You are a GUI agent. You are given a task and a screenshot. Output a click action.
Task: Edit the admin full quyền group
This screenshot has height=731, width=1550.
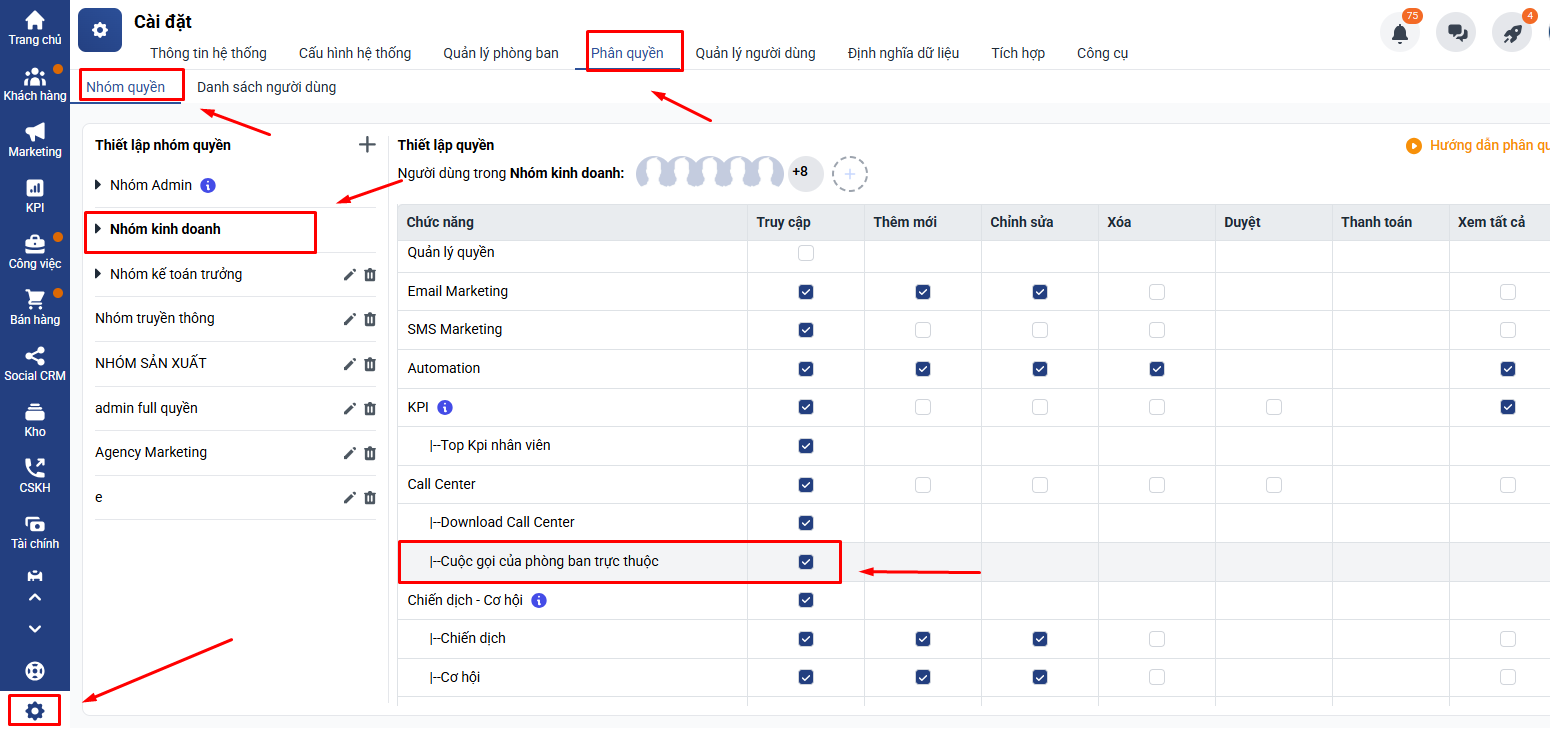(349, 408)
